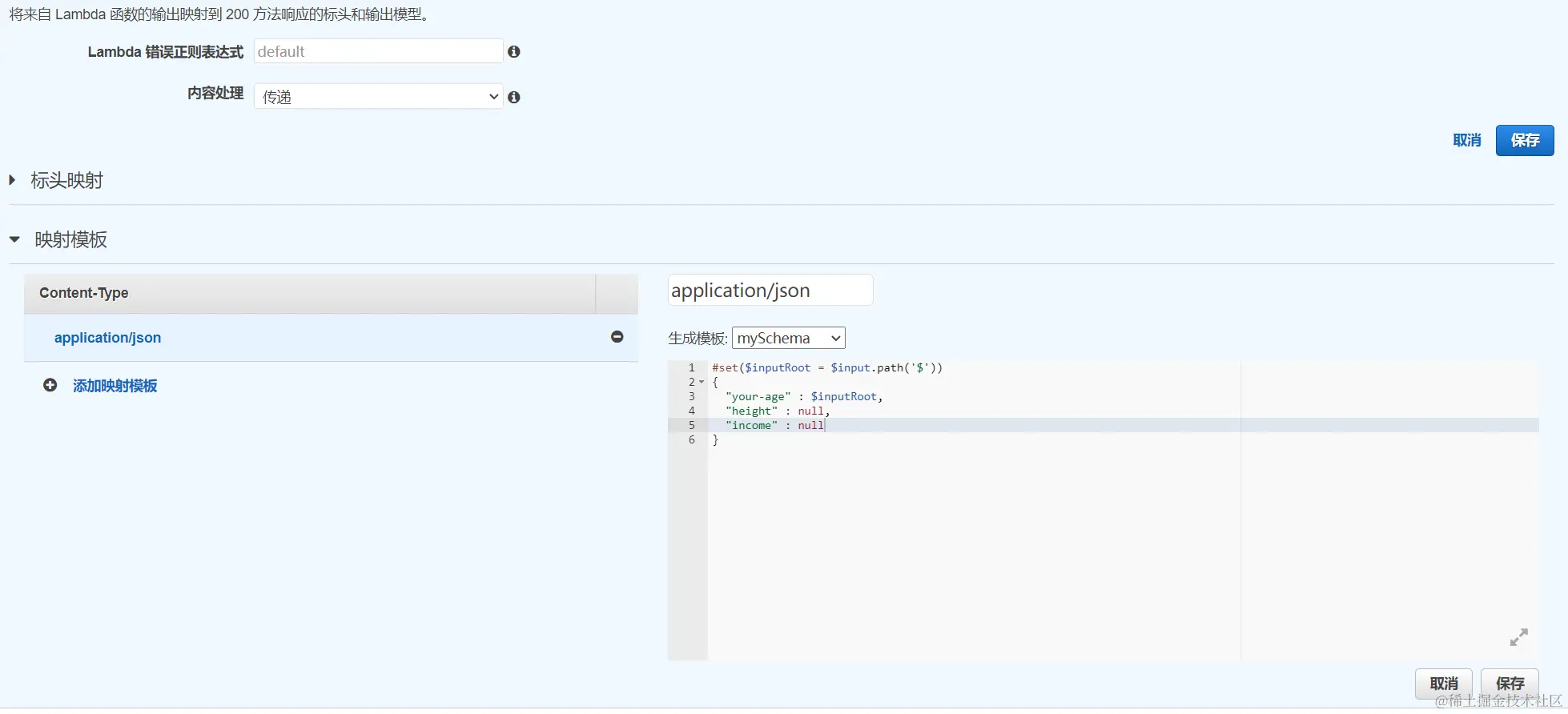Viewport: 1568px width, 714px height.
Task: Click the 取消 button below code editor
Action: click(x=1443, y=684)
